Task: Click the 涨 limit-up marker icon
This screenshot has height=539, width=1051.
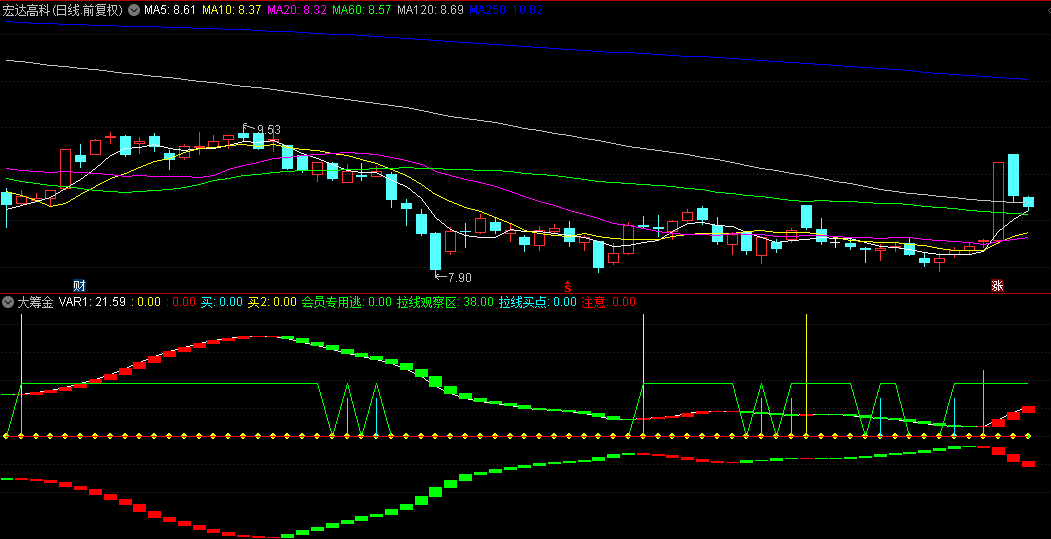Action: (997, 285)
